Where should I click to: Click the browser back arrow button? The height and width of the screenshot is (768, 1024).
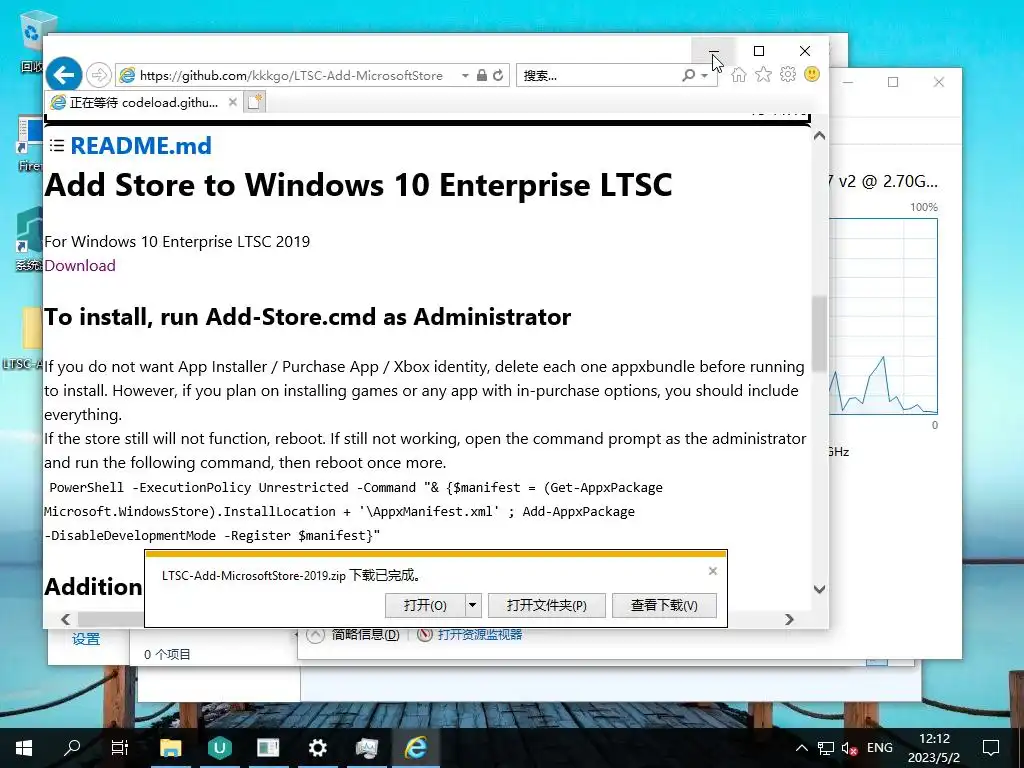click(64, 75)
